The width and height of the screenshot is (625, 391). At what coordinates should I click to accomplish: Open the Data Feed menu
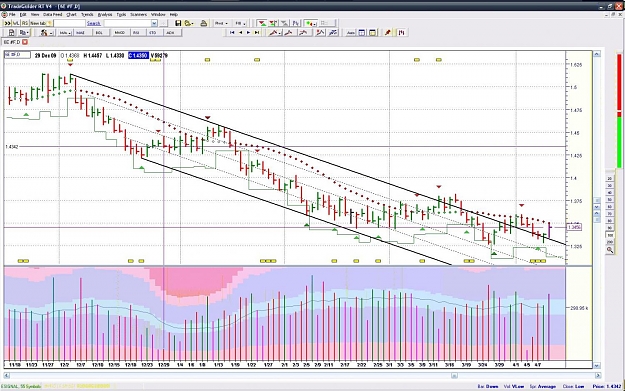[53, 14]
